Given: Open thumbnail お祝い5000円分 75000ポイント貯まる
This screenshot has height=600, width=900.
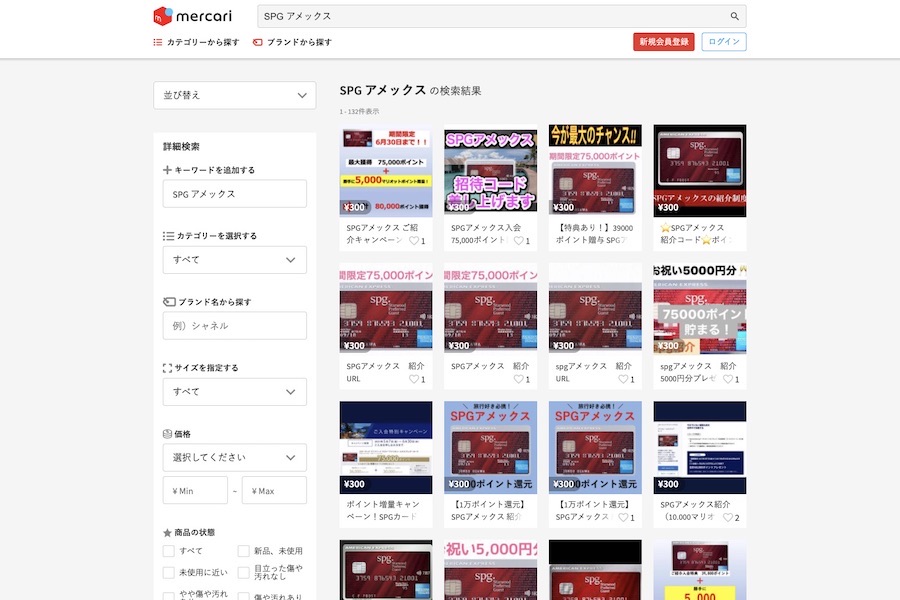Looking at the screenshot, I should (700, 309).
